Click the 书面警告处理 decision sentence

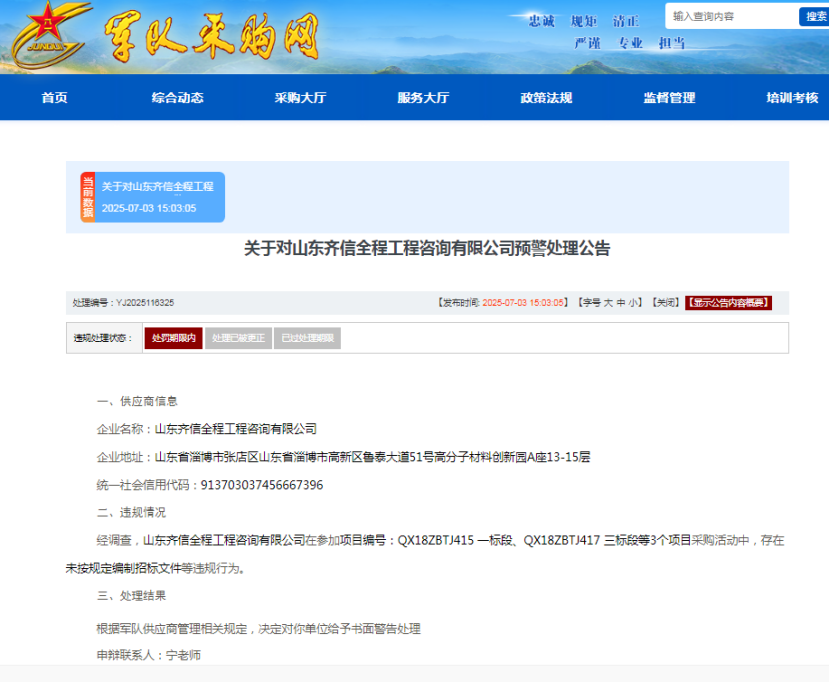point(258,629)
